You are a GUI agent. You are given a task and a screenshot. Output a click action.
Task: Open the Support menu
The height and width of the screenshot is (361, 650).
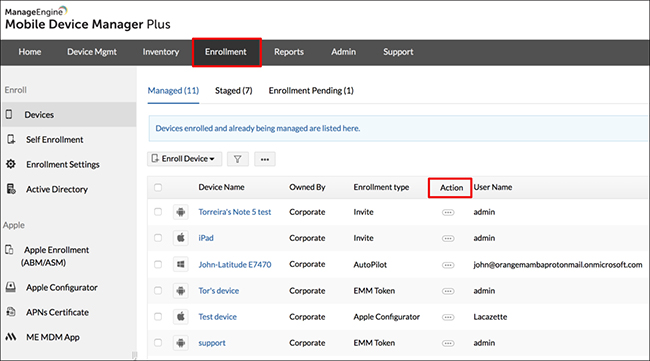coord(398,52)
